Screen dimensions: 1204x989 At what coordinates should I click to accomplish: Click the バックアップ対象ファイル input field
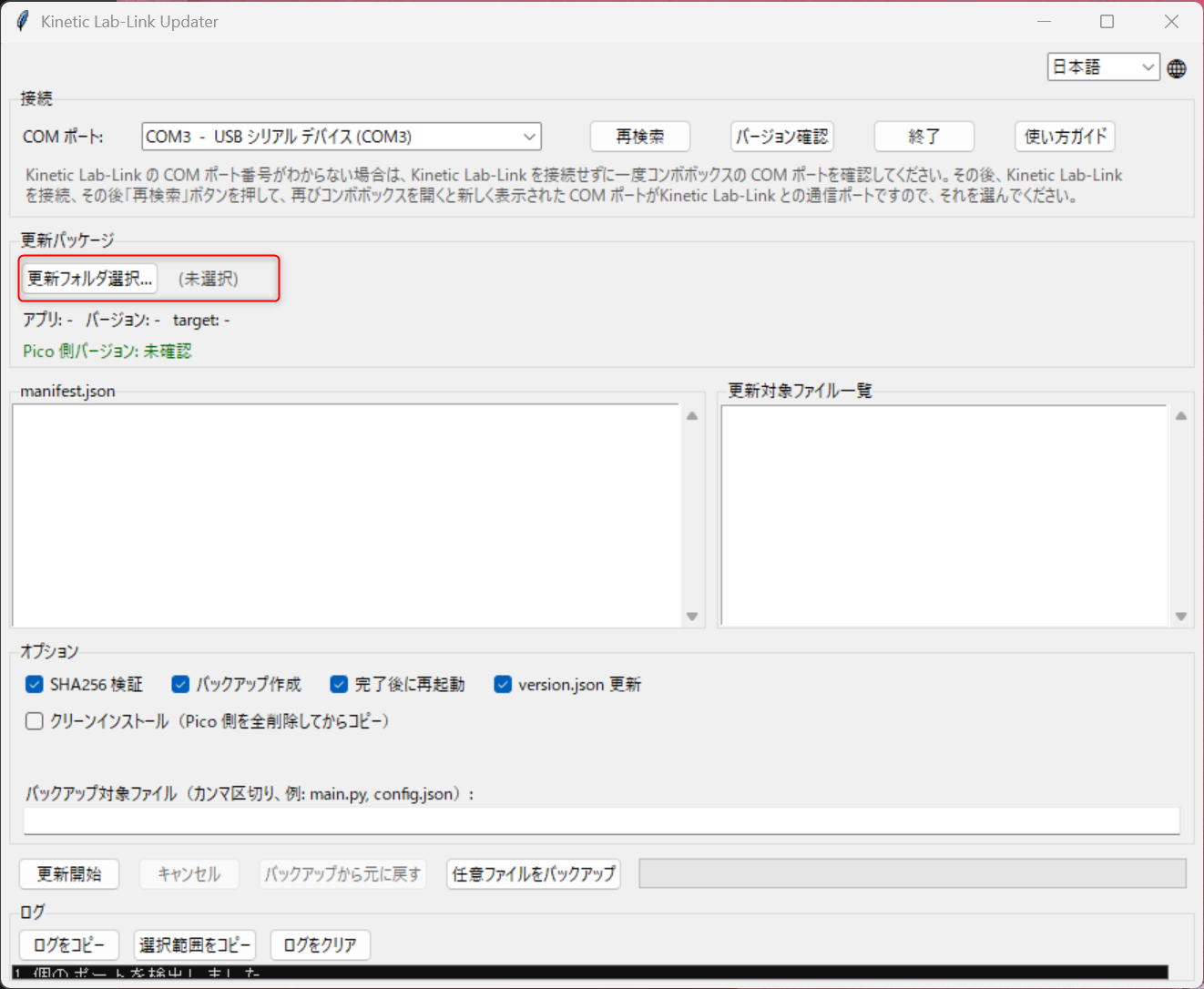[x=601, y=821]
